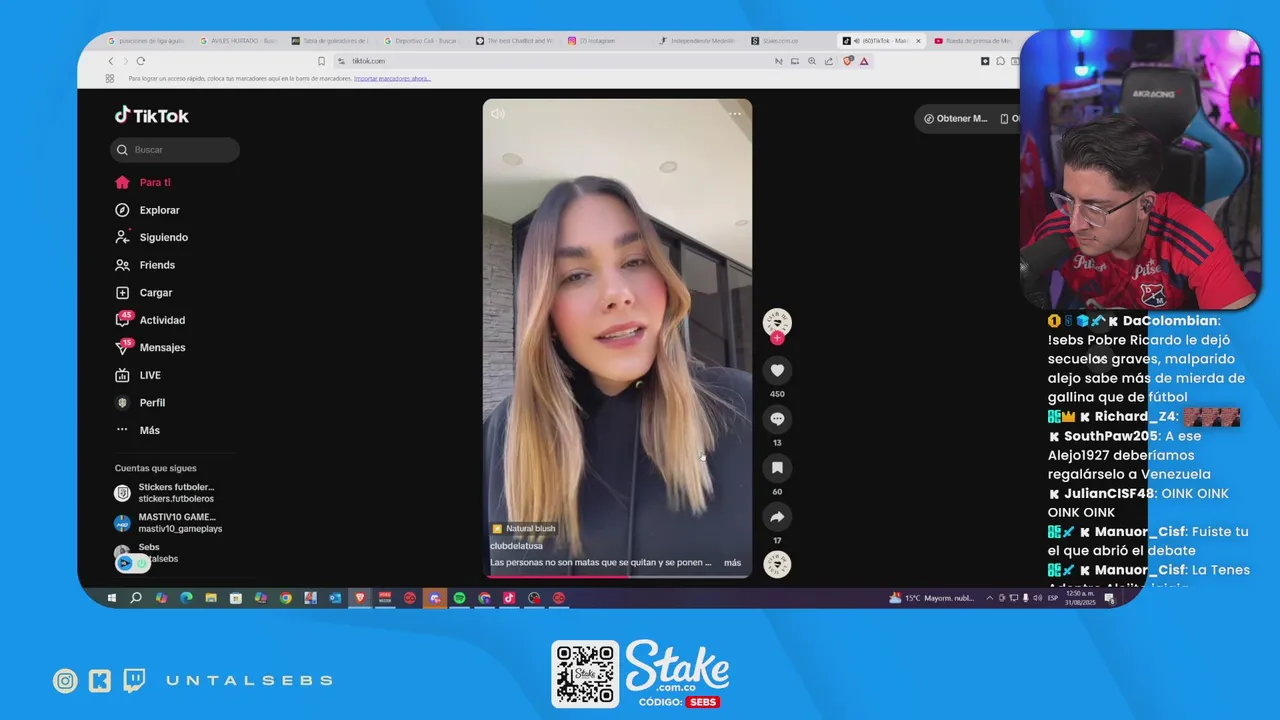Follow creator using red plus button
This screenshot has width=1280, height=720.
pyautogui.click(x=777, y=338)
